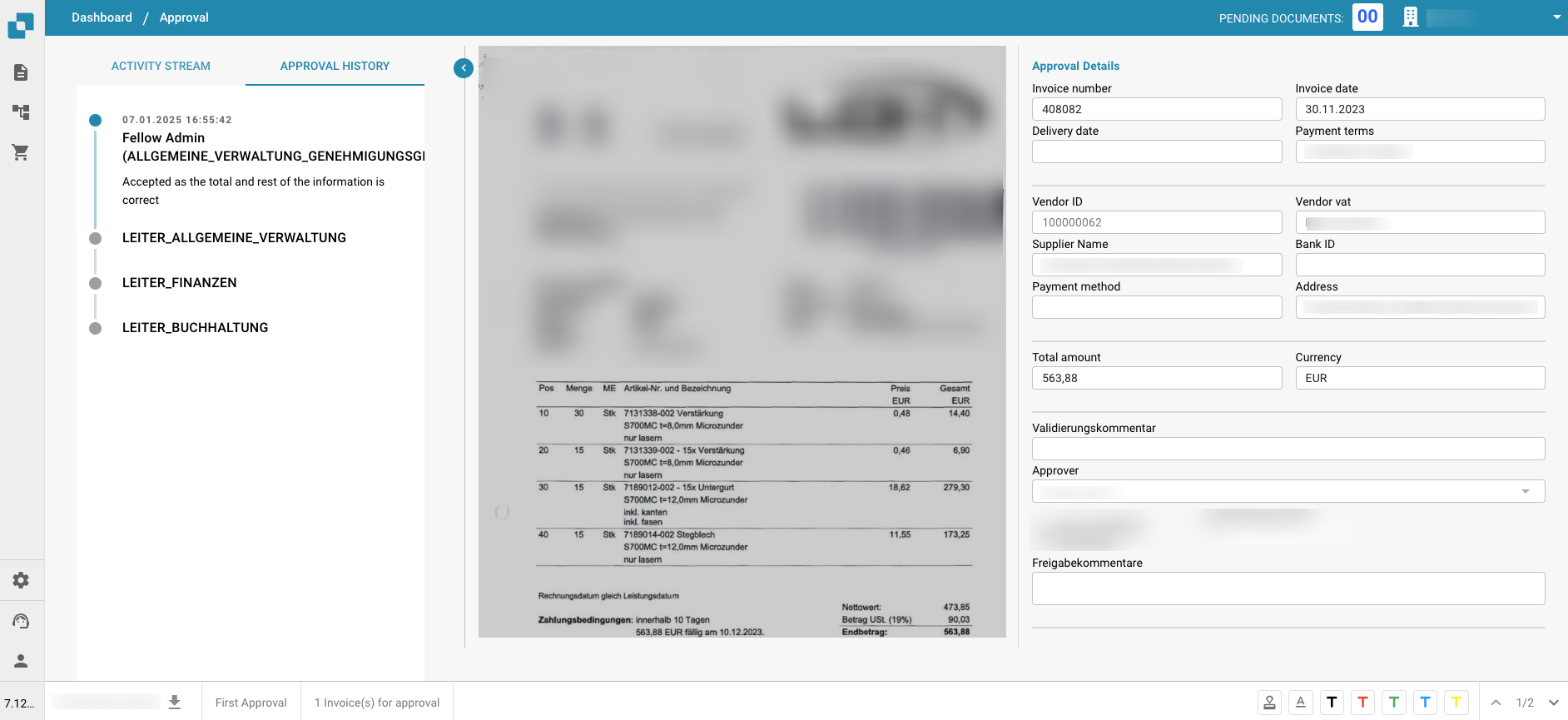Collapse the left history panel

pyautogui.click(x=464, y=68)
